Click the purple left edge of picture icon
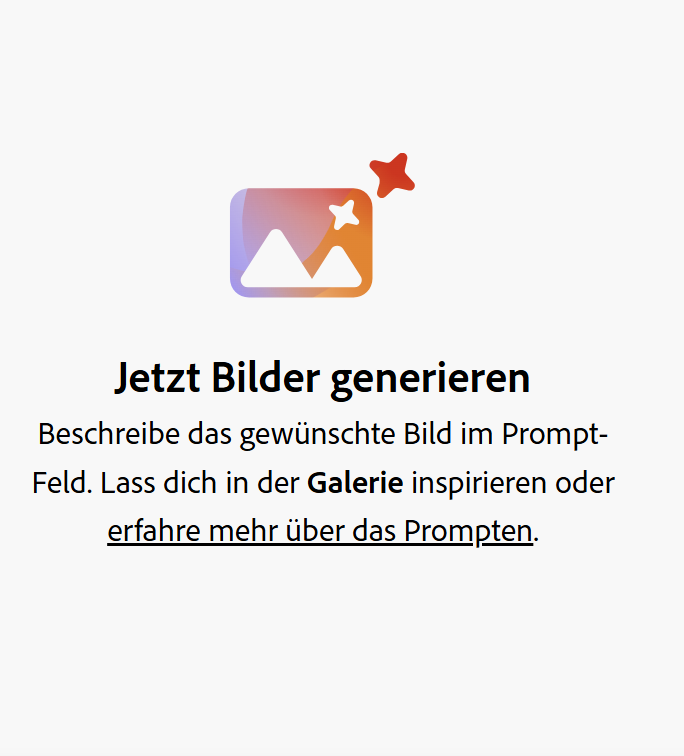The height and width of the screenshot is (756, 684). [236, 243]
